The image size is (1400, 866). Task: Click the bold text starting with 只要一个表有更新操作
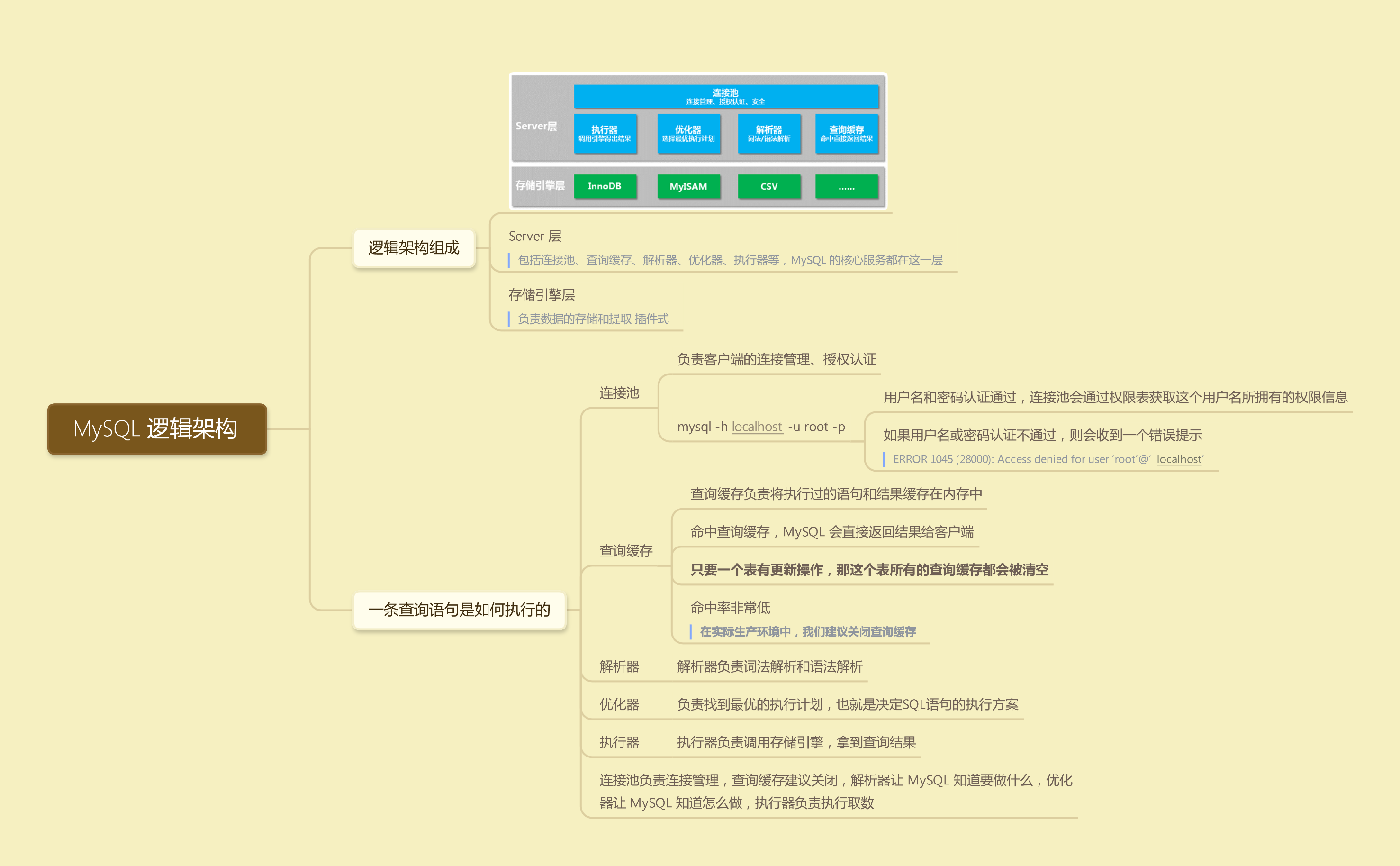pos(869,570)
